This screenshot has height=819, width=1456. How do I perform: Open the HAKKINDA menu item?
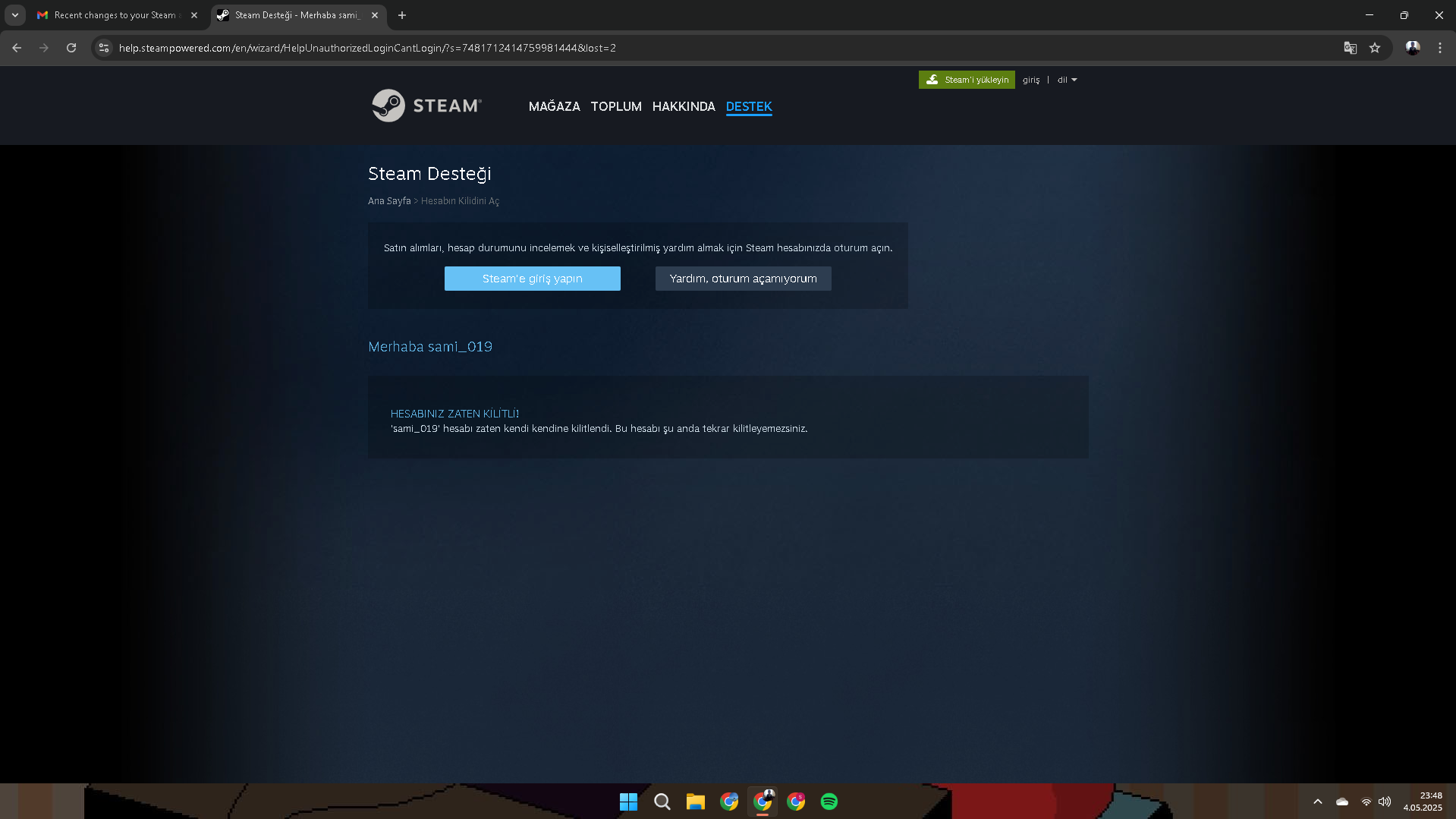[684, 106]
